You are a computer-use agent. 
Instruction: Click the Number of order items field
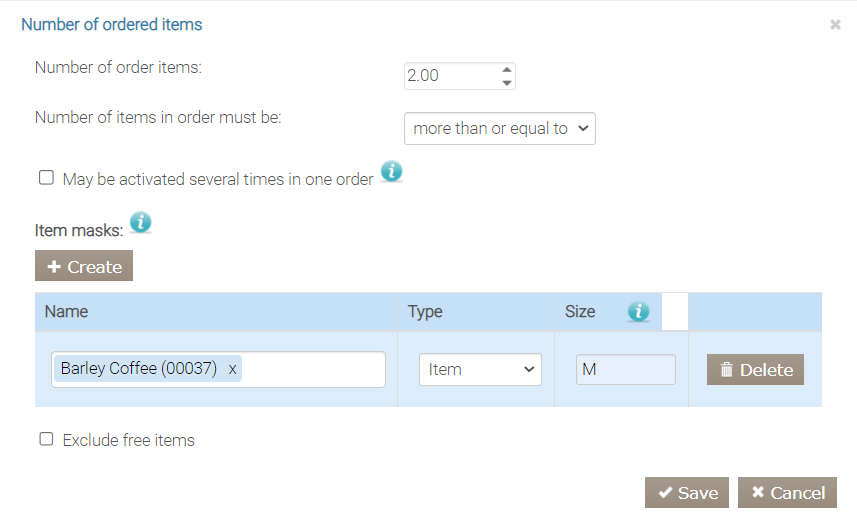450,76
